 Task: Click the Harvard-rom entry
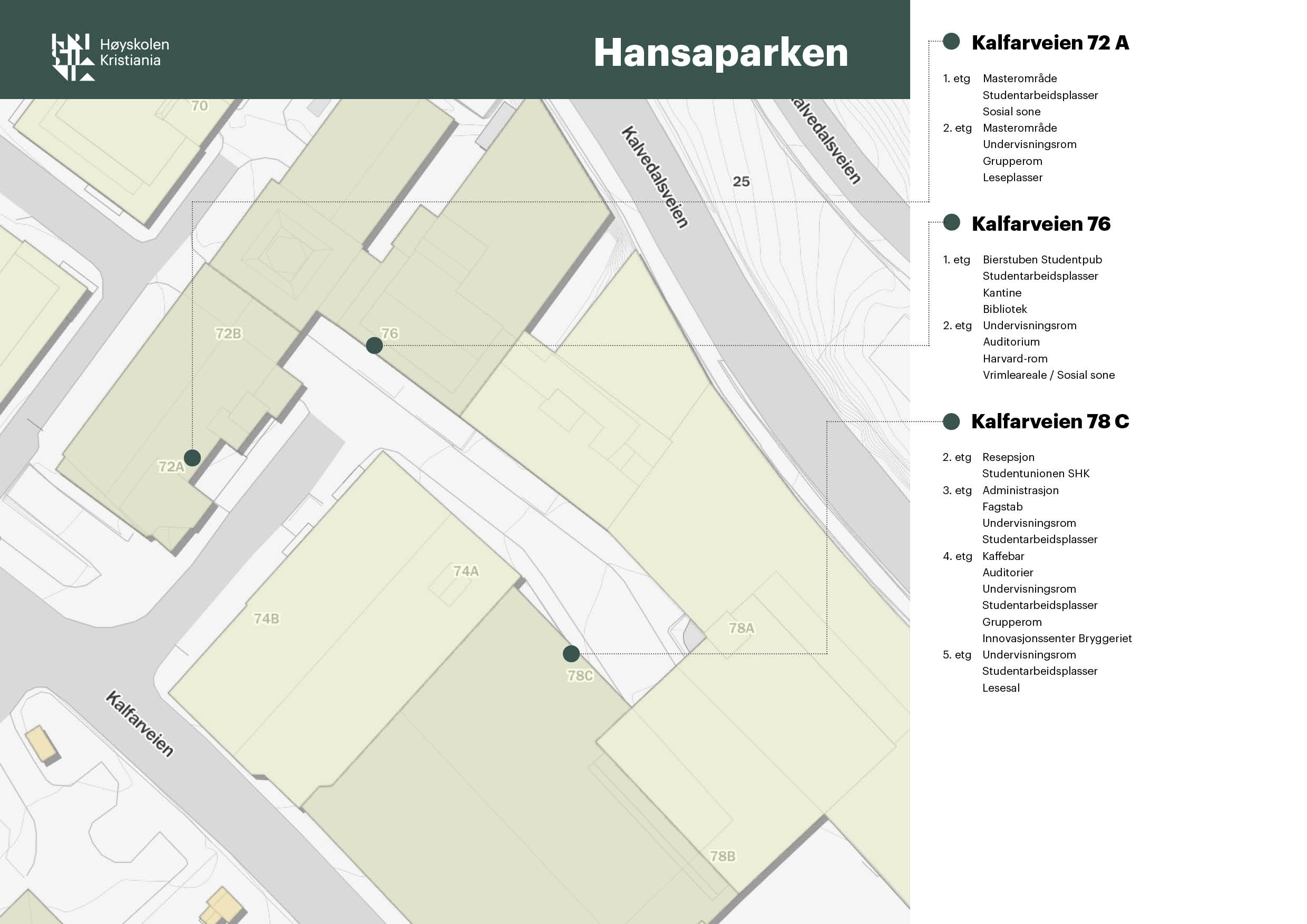click(x=1015, y=359)
